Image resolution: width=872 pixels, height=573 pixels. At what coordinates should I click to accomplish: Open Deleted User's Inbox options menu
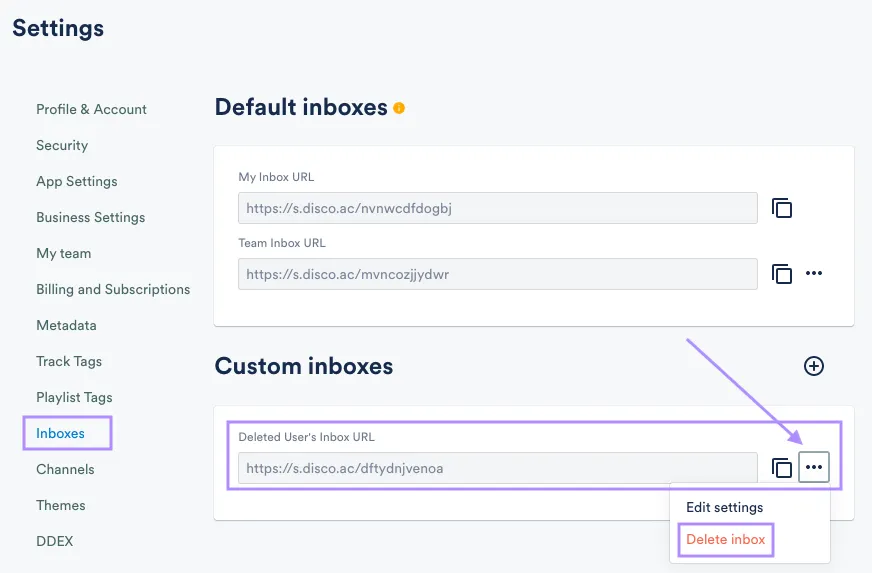pyautogui.click(x=814, y=467)
